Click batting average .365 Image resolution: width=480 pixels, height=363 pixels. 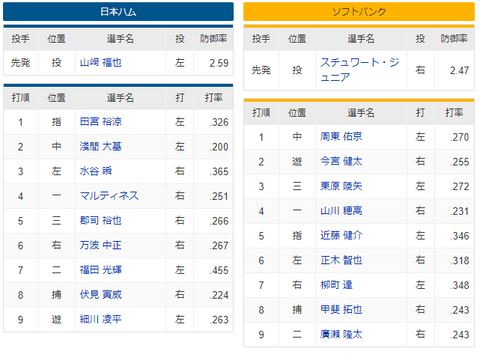pyautogui.click(x=219, y=171)
